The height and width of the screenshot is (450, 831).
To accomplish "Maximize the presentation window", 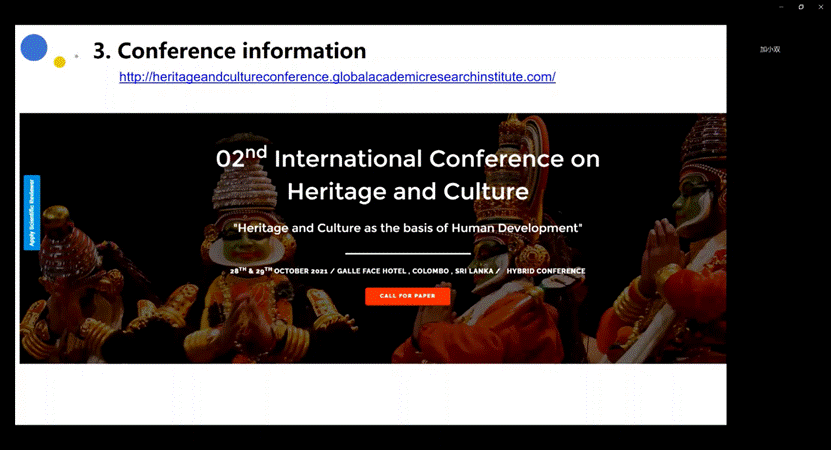I will click(801, 7).
